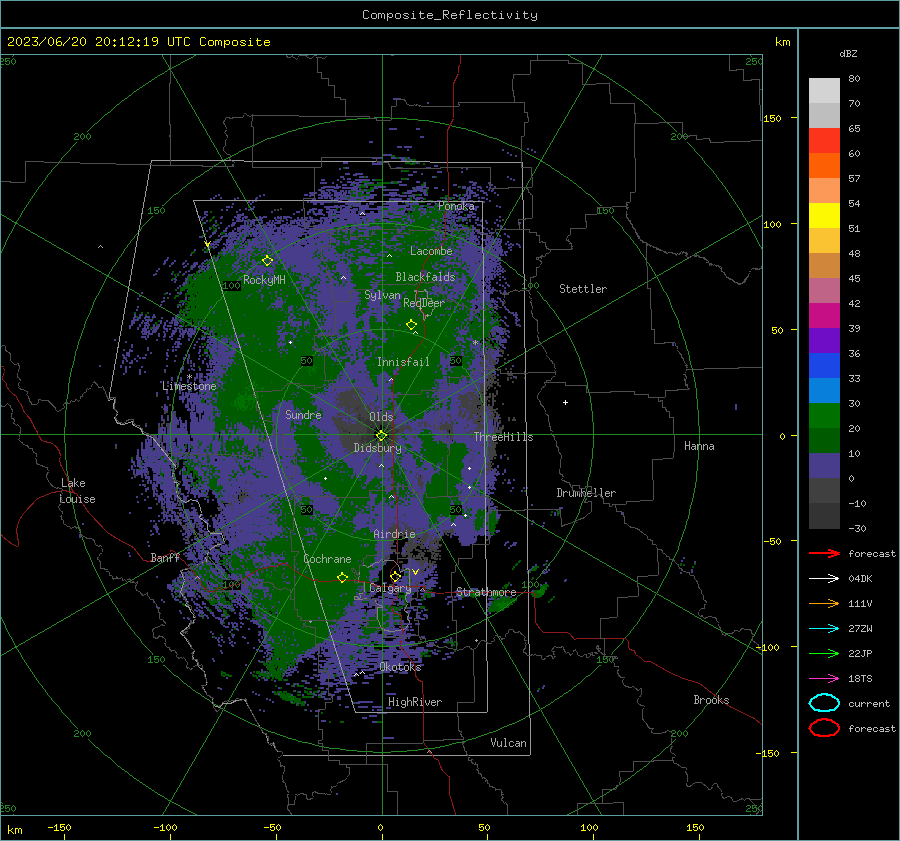Viewport: 900px width, 841px height.
Task: Click the cyan current ellipse in legend
Action: pyautogui.click(x=824, y=703)
